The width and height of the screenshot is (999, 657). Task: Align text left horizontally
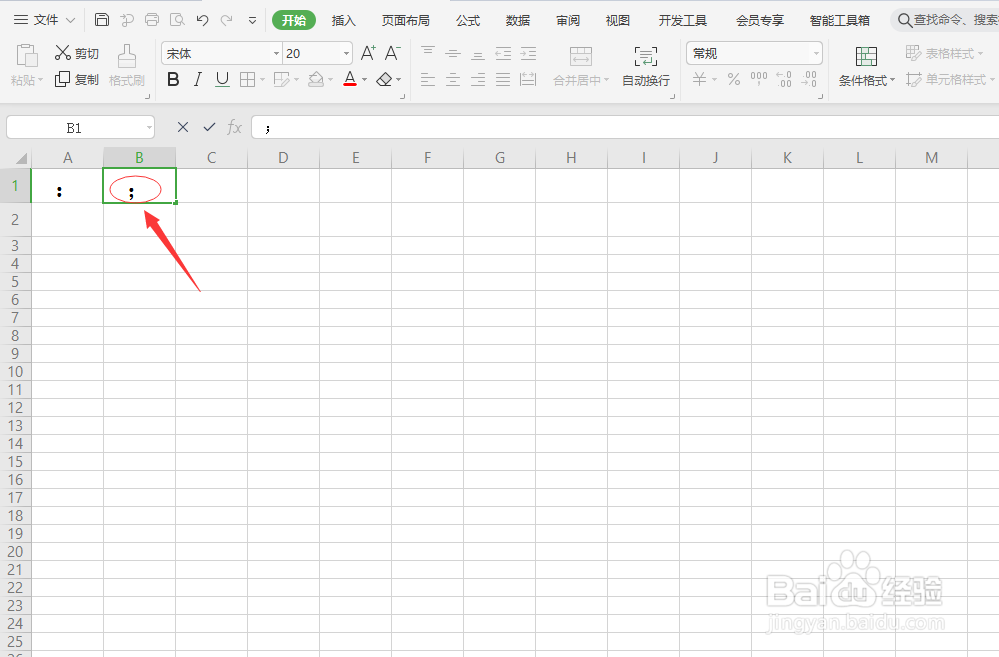tap(428, 80)
